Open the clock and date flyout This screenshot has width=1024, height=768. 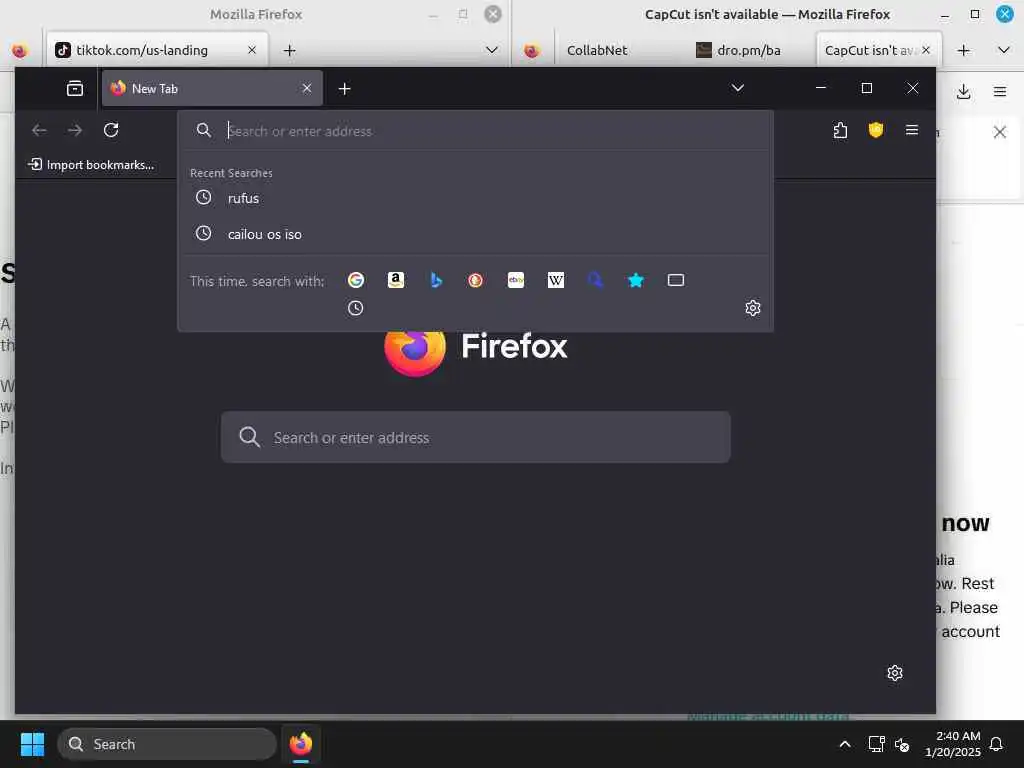[952, 744]
